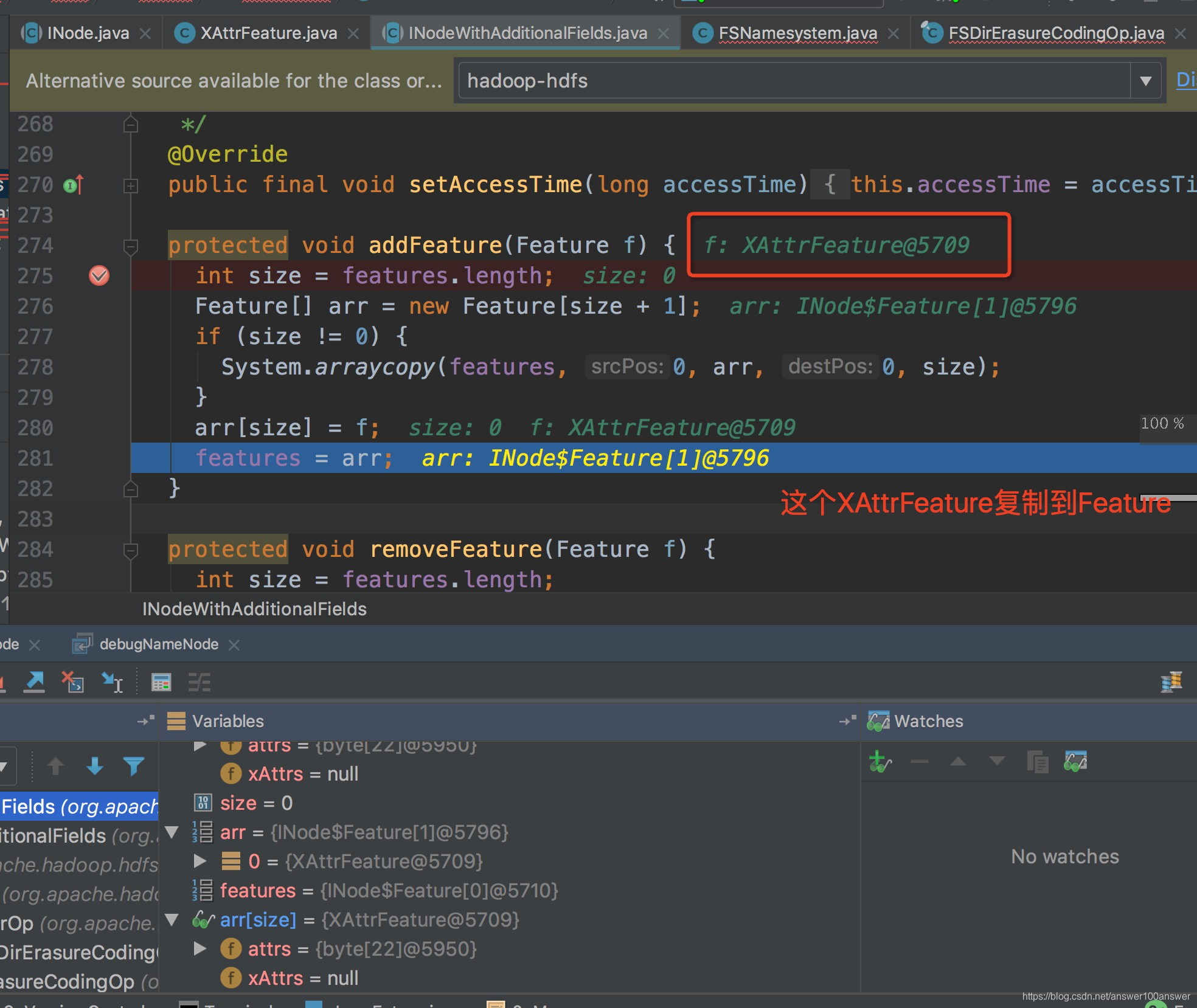Open the debugNameNode debug session tab

pyautogui.click(x=159, y=644)
